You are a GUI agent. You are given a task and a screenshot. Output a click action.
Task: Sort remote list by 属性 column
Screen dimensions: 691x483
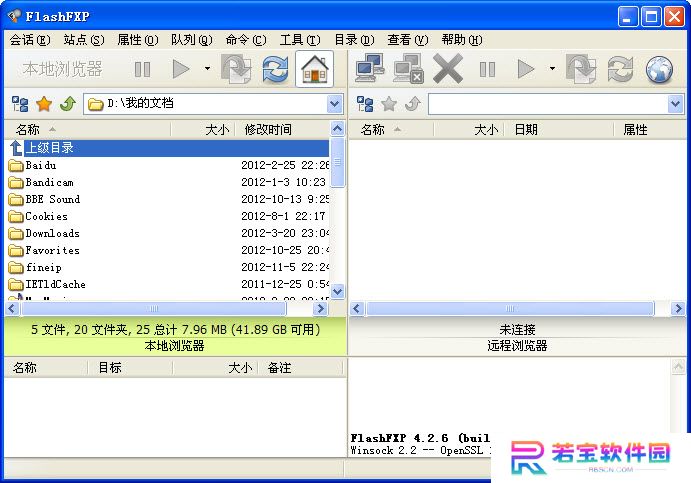[649, 130]
